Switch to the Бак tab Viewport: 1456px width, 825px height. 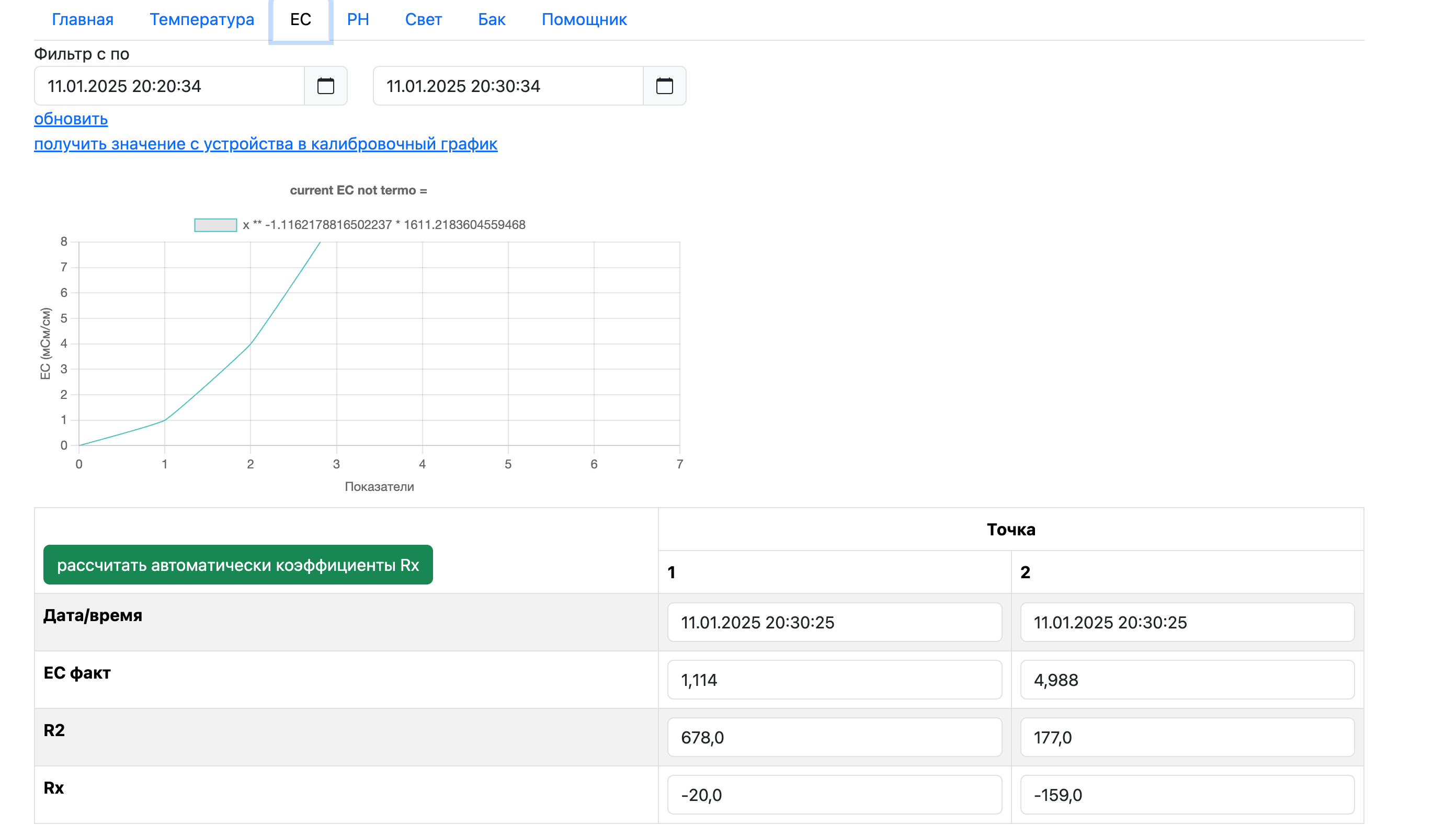(x=492, y=20)
